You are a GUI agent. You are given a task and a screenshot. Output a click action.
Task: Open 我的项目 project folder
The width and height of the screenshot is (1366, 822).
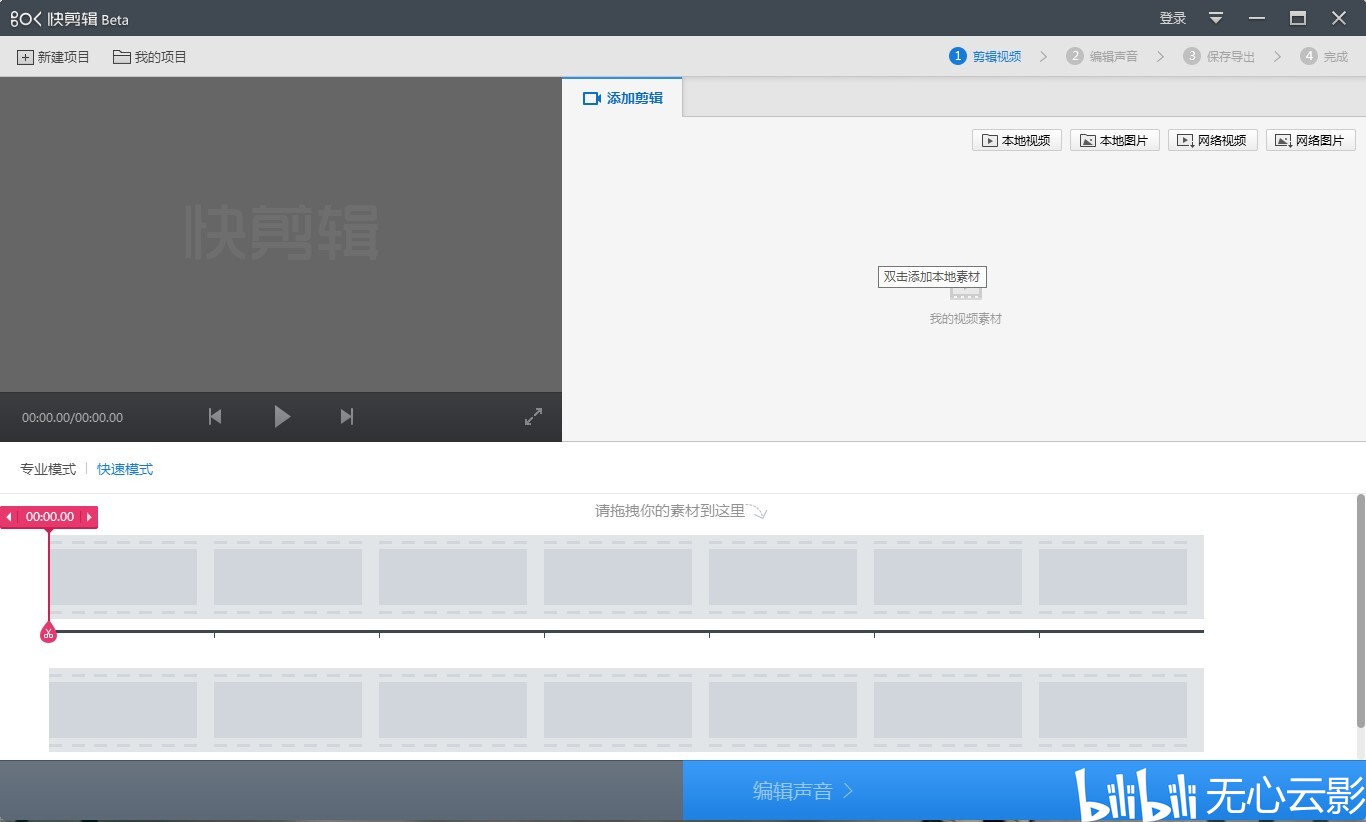(150, 57)
